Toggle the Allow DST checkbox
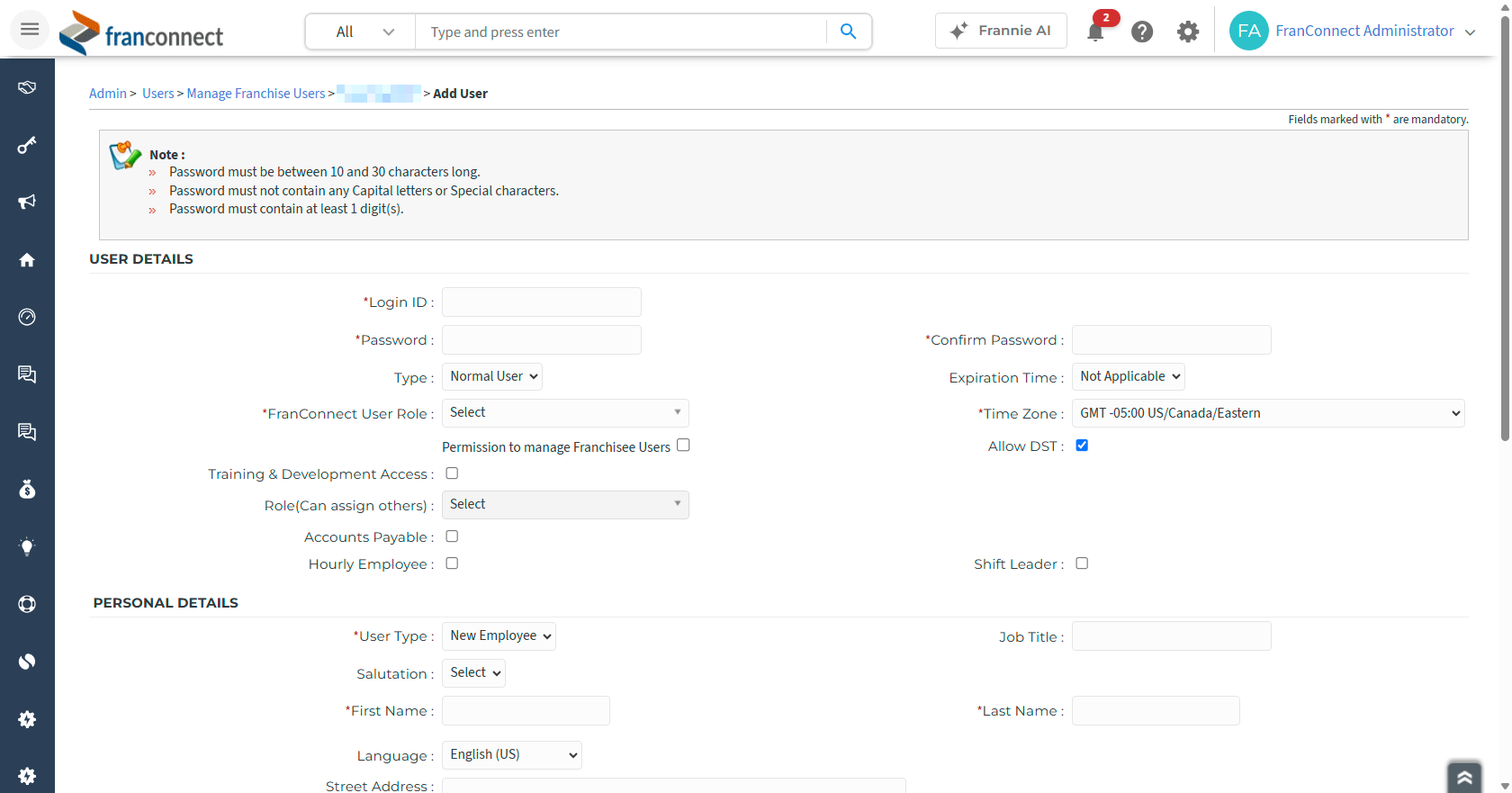Image resolution: width=1512 pixels, height=793 pixels. pyautogui.click(x=1082, y=446)
